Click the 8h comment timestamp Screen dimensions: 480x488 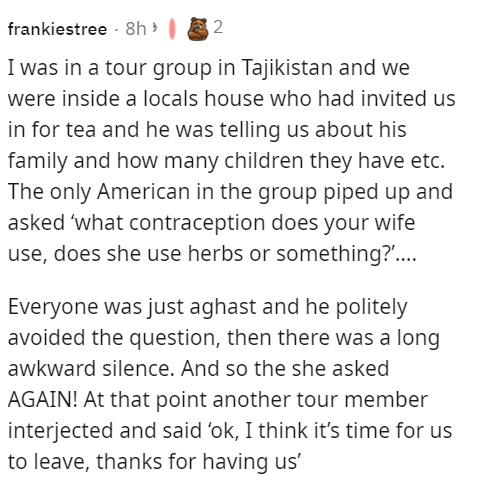coord(136,29)
